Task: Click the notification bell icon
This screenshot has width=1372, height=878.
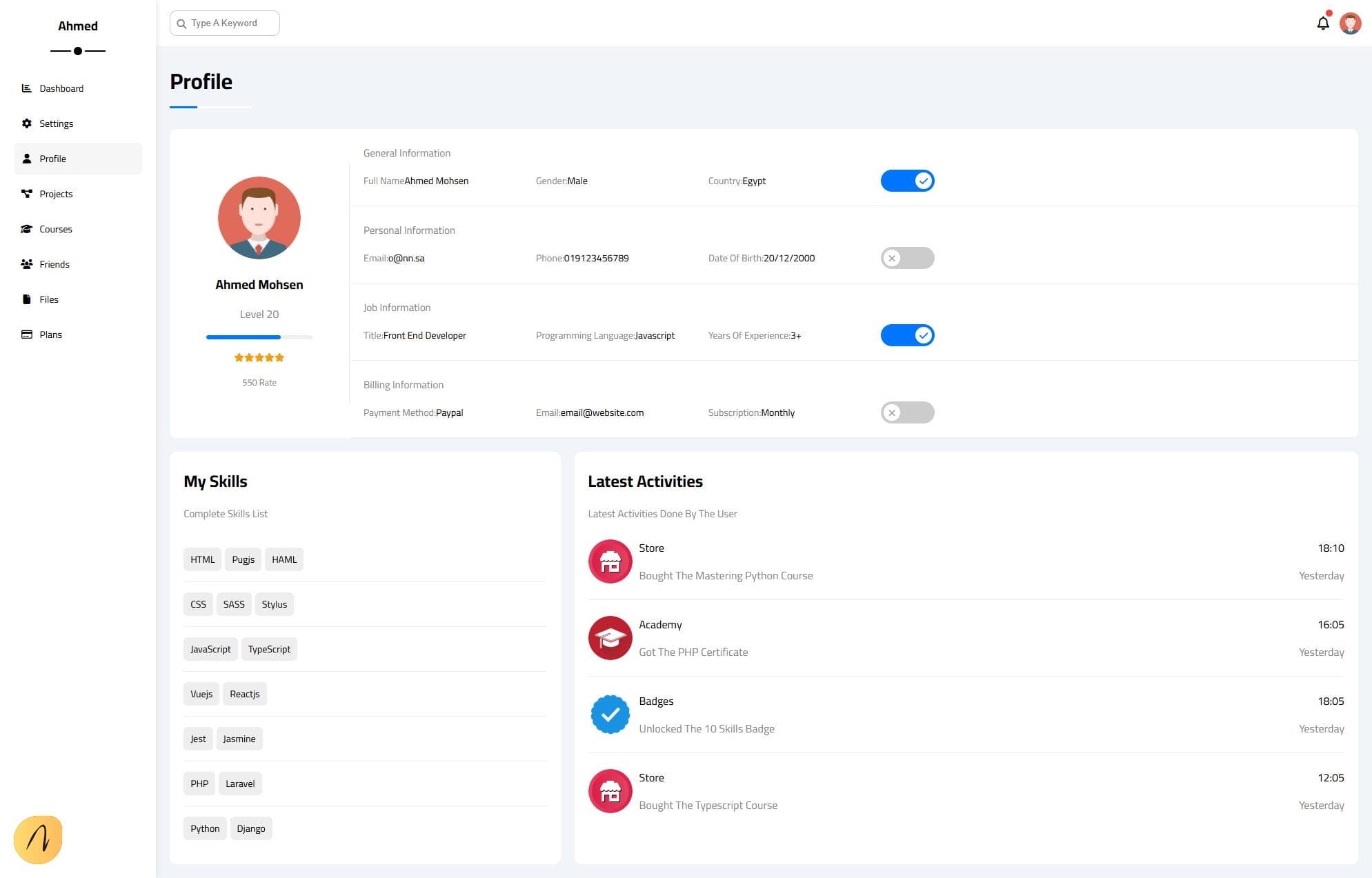Action: 1322,23
